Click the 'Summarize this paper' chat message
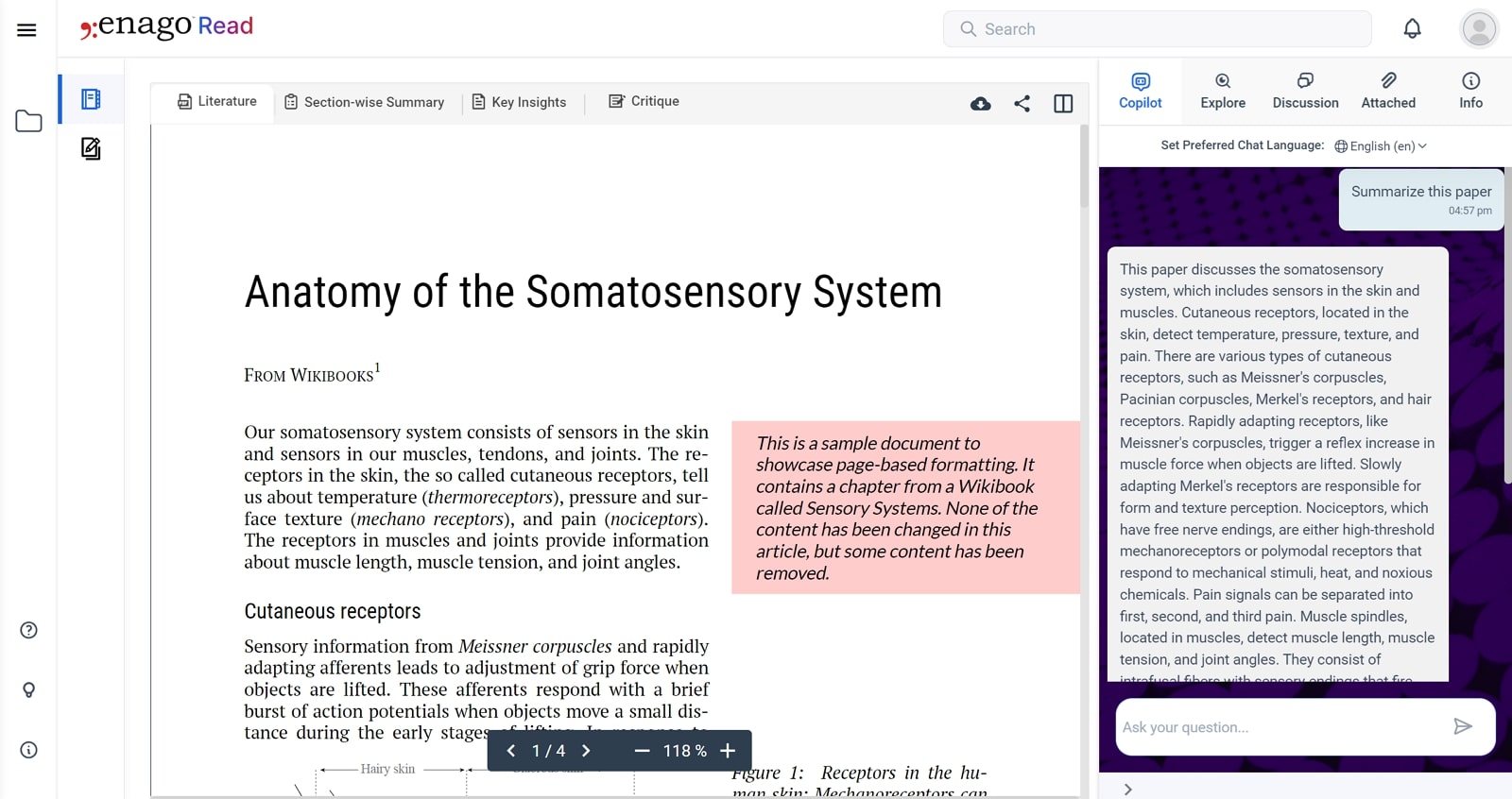 tap(1420, 199)
